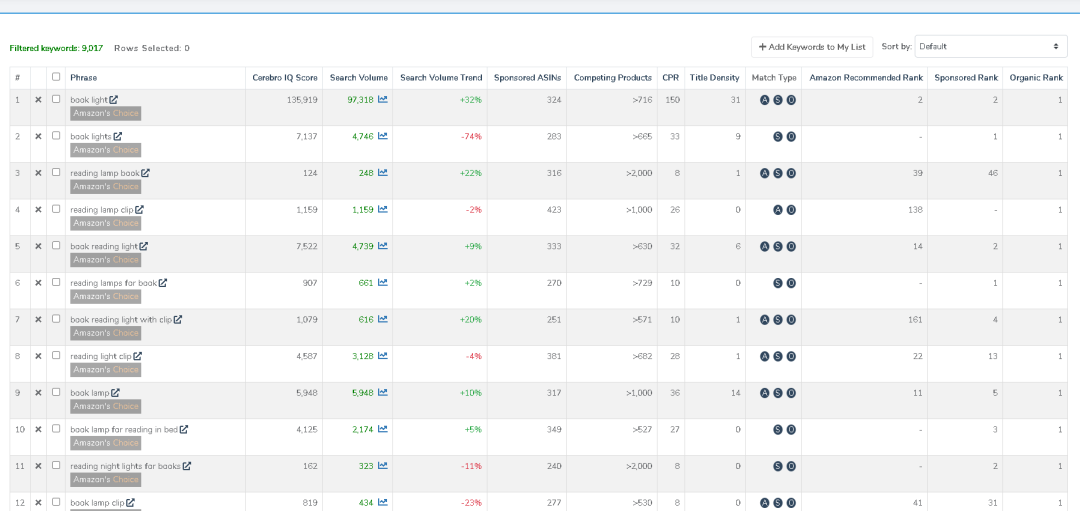Viewport: 1080px width, 511px height.
Task: Open external link for 'book lamp clip'
Action: coord(130,503)
